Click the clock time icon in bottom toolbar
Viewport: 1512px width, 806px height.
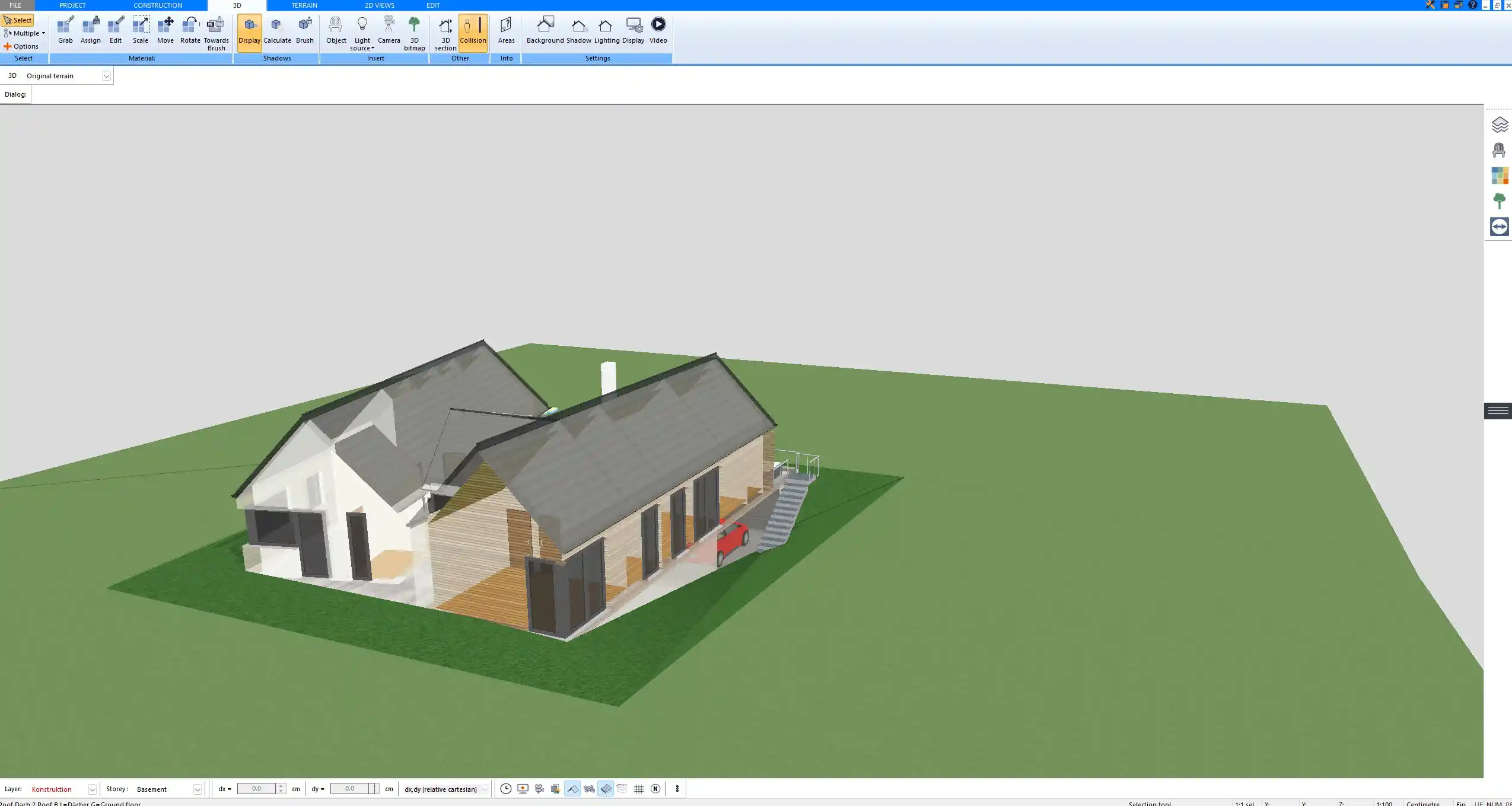pyautogui.click(x=505, y=789)
